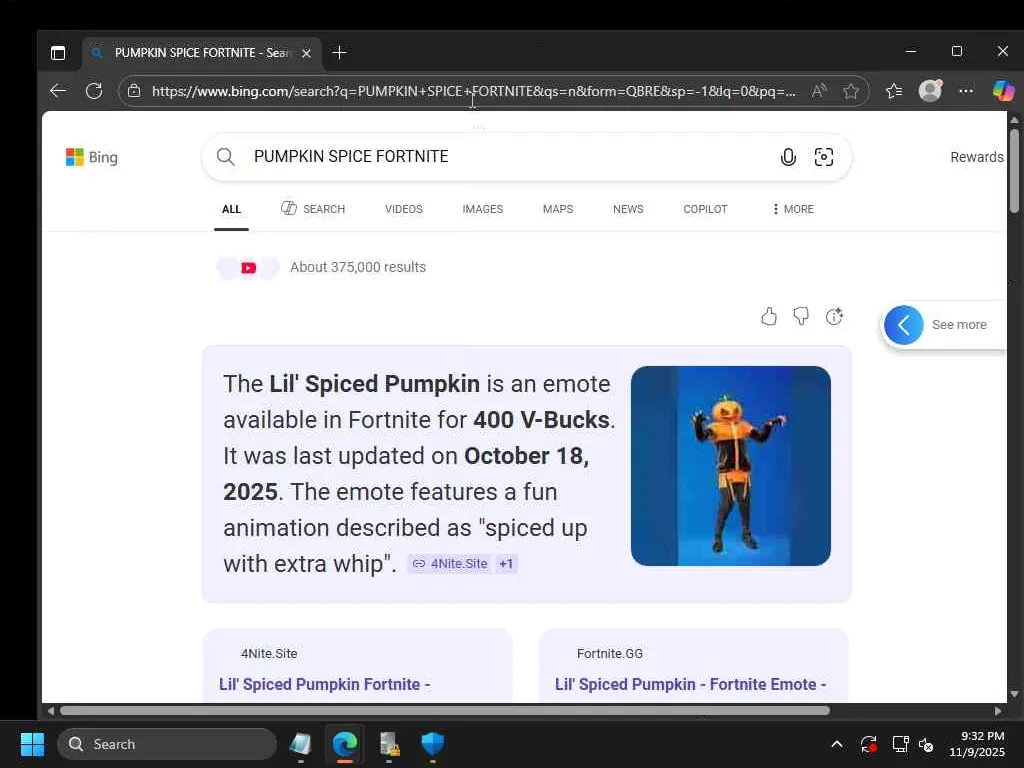Toggle the YouTube results filter switch
The image size is (1024, 768).
click(x=248, y=268)
